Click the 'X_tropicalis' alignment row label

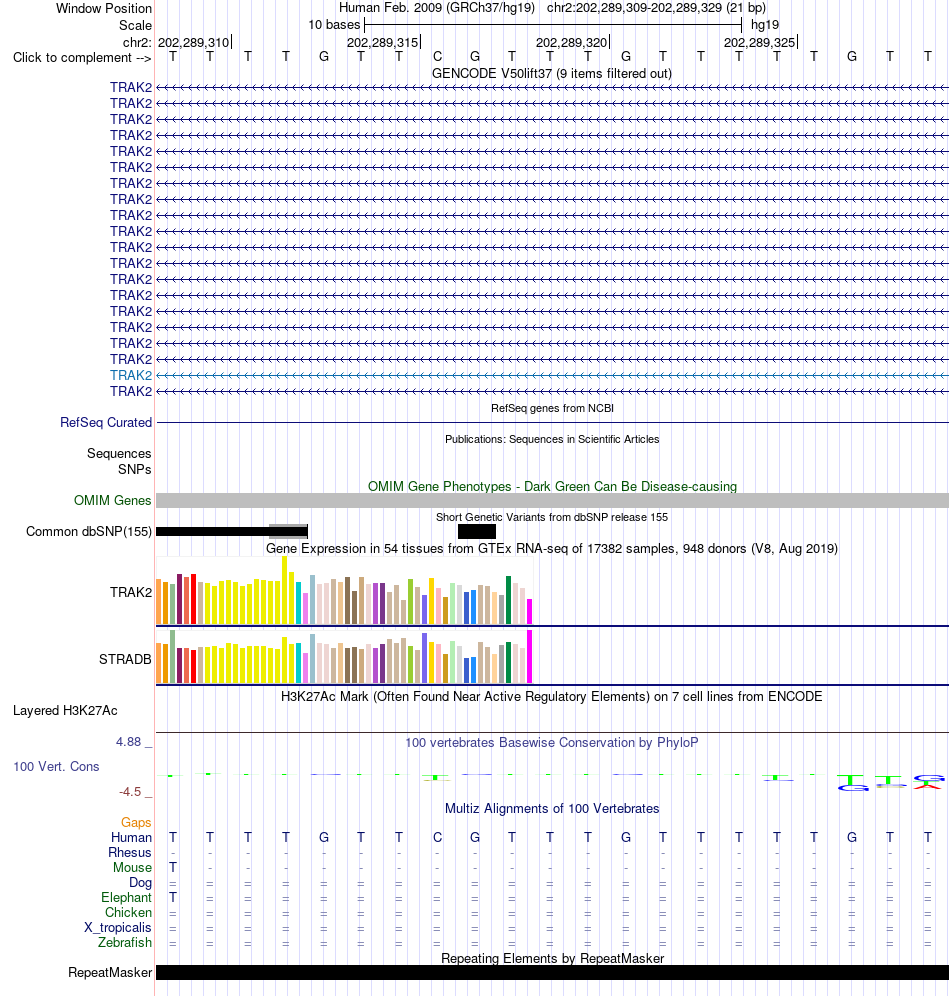[x=118, y=928]
